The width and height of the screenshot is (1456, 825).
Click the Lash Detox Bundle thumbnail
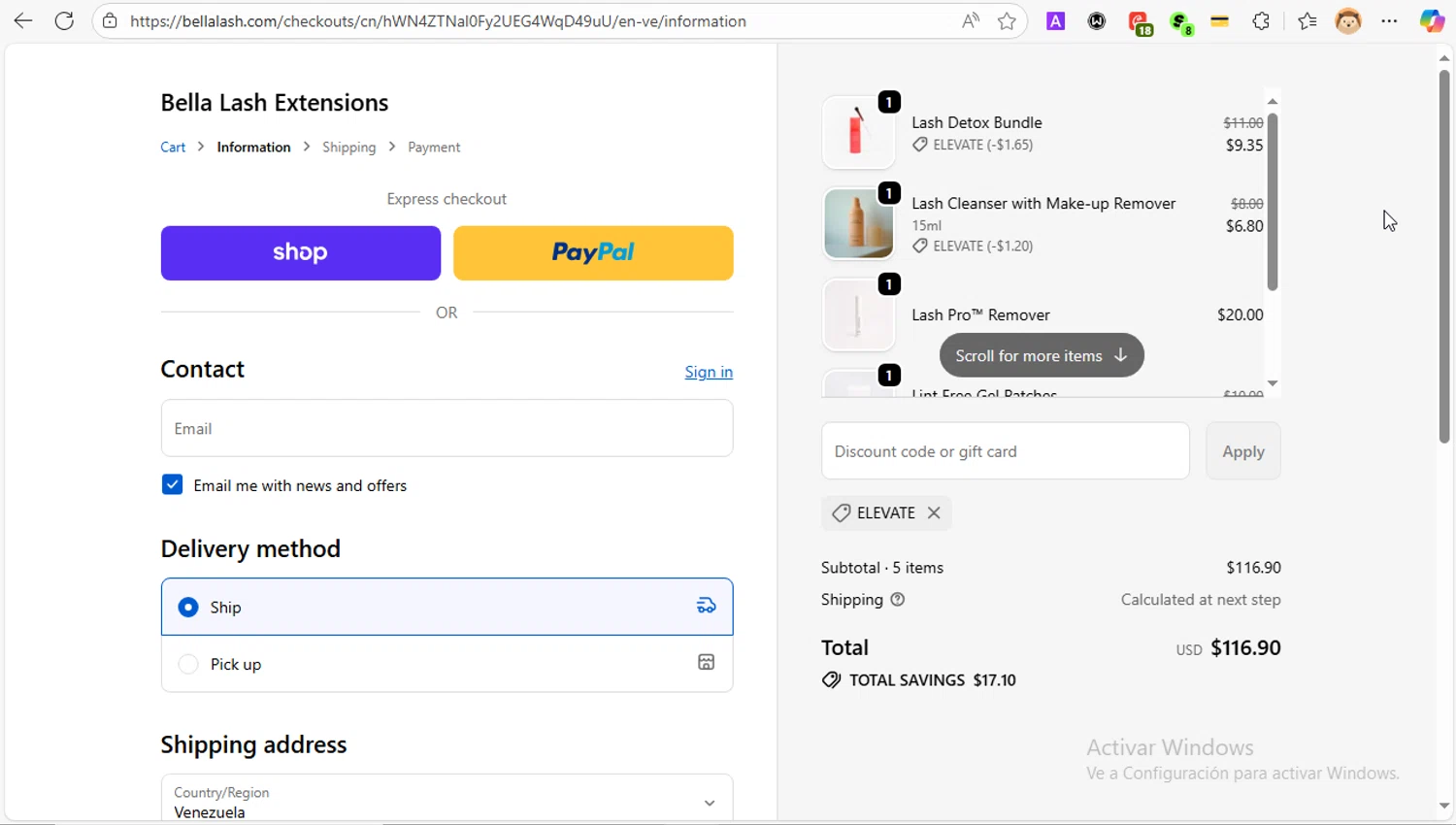pyautogui.click(x=858, y=132)
